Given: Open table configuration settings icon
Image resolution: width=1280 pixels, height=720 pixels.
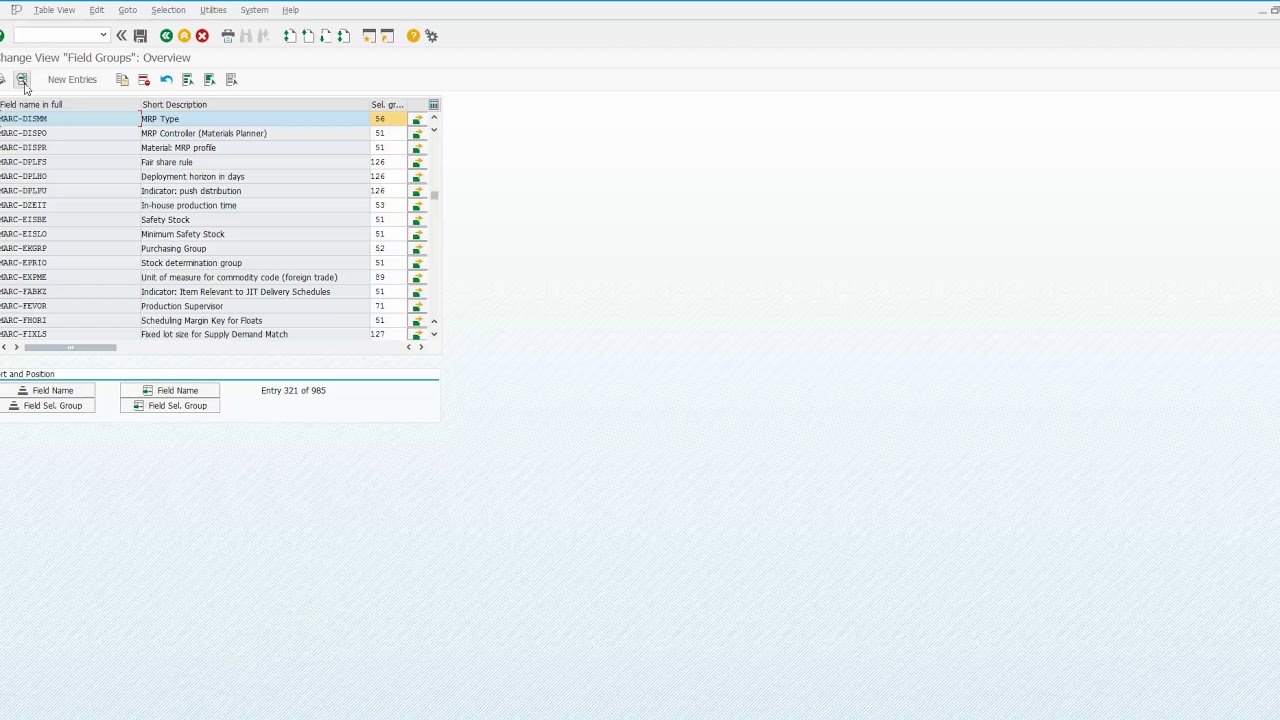Looking at the screenshot, I should point(433,104).
